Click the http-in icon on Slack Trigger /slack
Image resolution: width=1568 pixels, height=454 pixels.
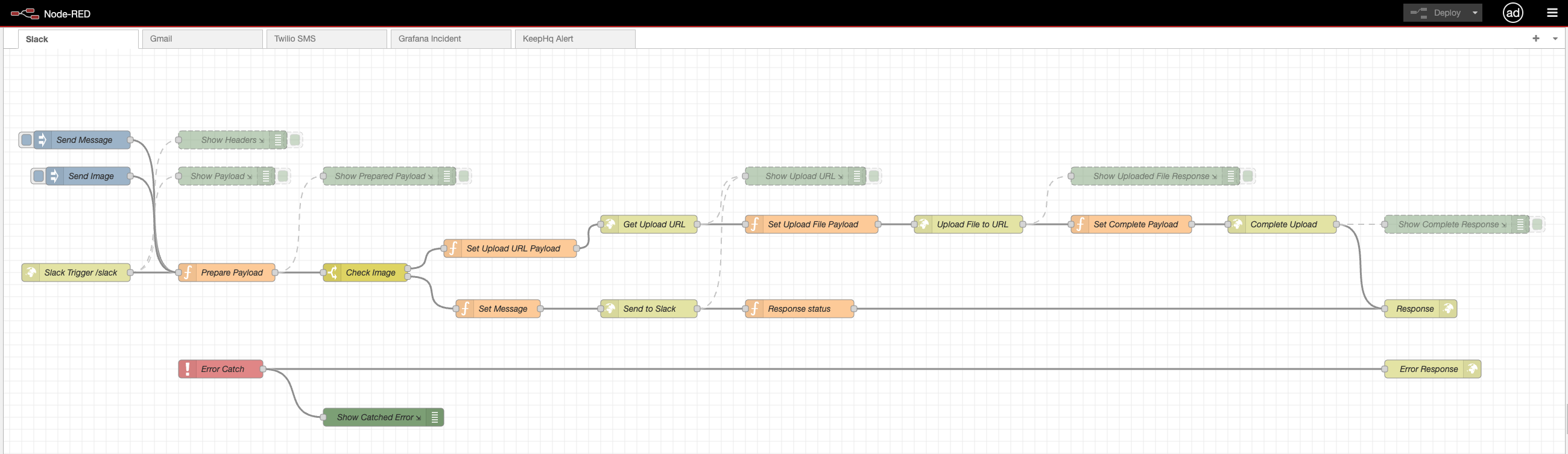click(31, 273)
